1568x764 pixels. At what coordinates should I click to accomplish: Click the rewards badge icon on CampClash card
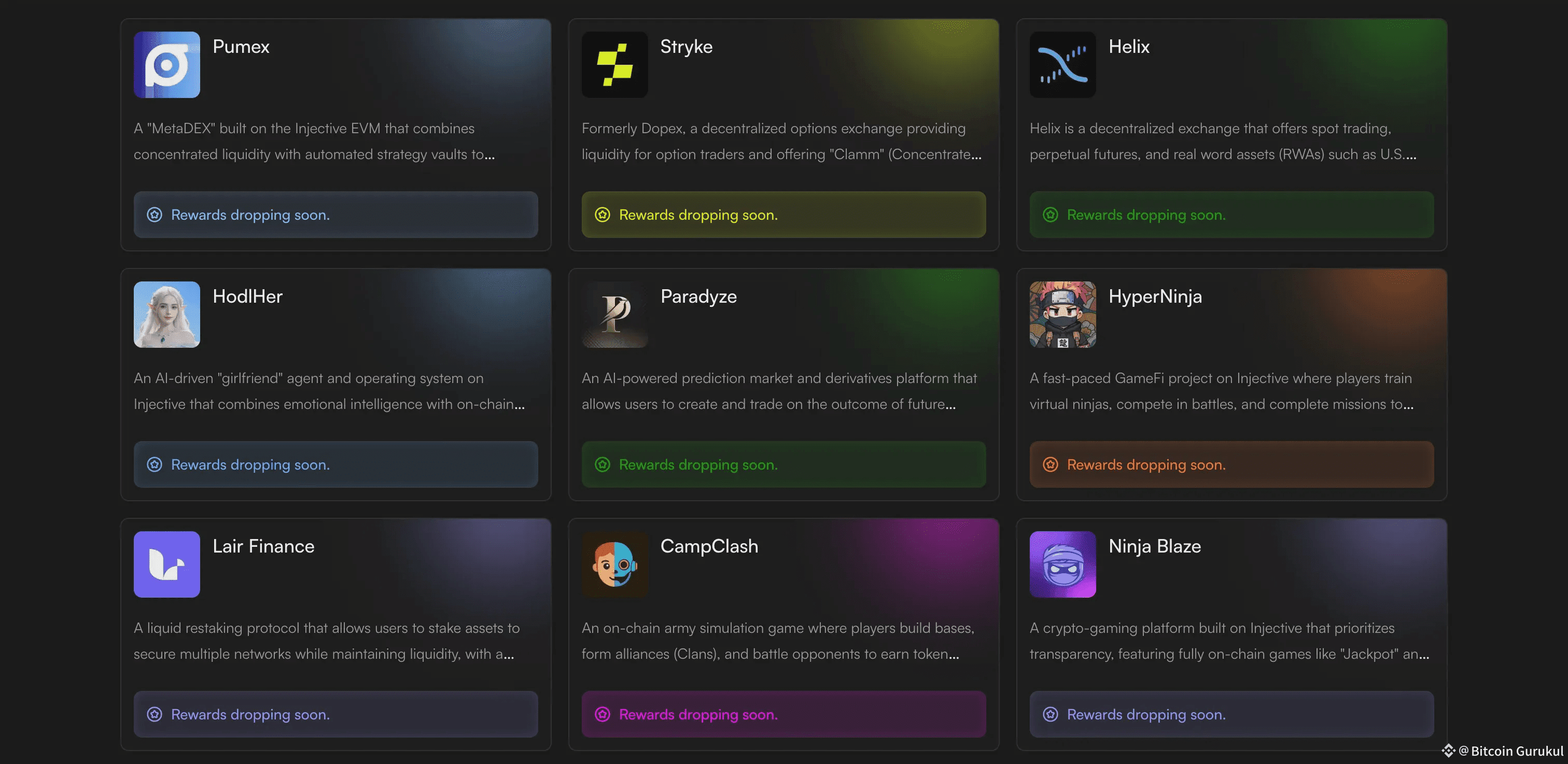click(x=602, y=714)
